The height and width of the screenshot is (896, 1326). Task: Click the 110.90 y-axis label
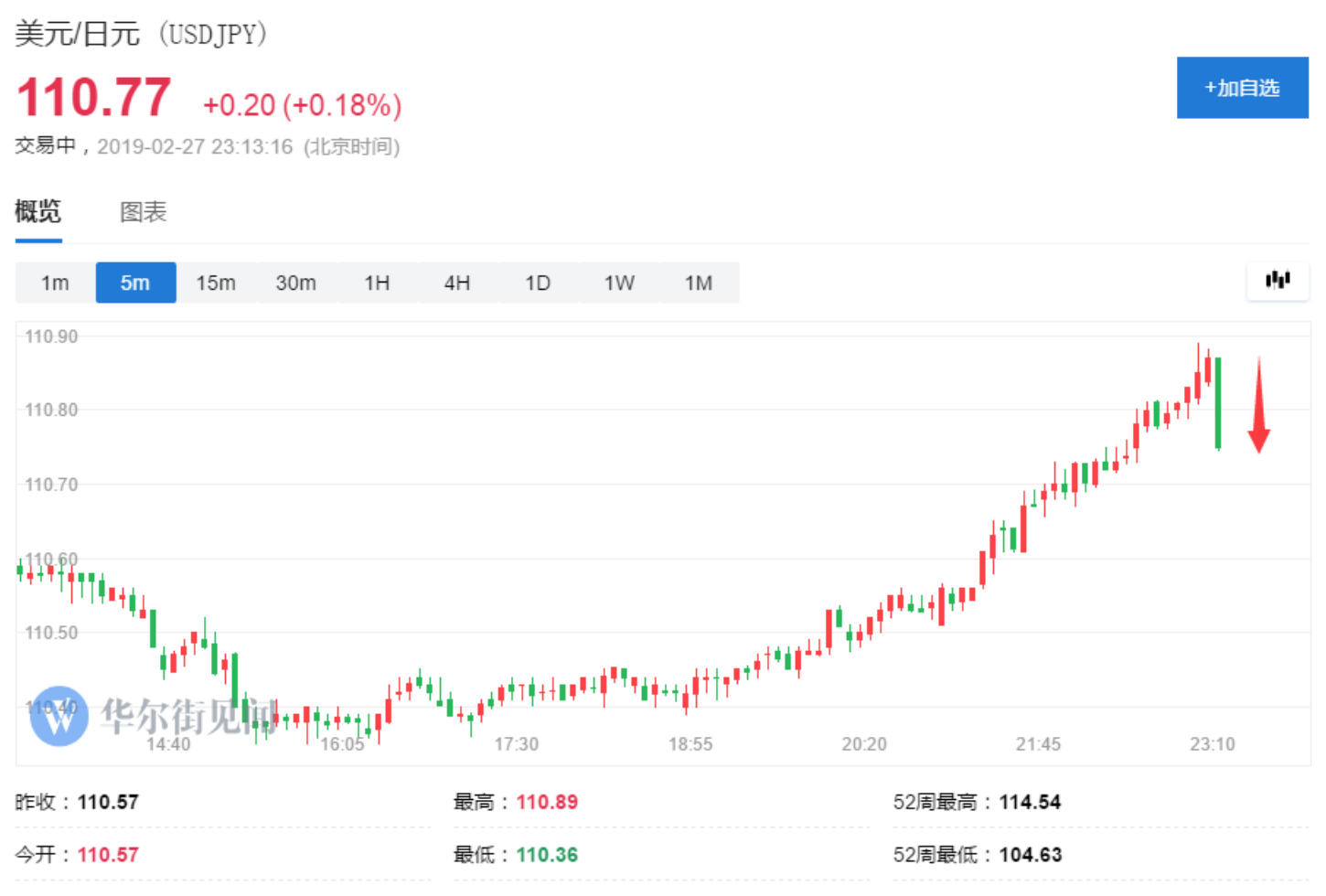[51, 336]
